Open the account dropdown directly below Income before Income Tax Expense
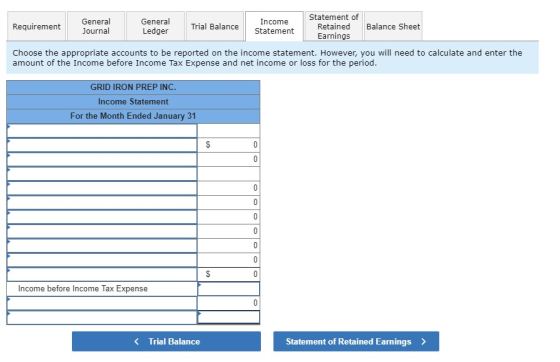This screenshot has width=560, height=362. pos(102,303)
